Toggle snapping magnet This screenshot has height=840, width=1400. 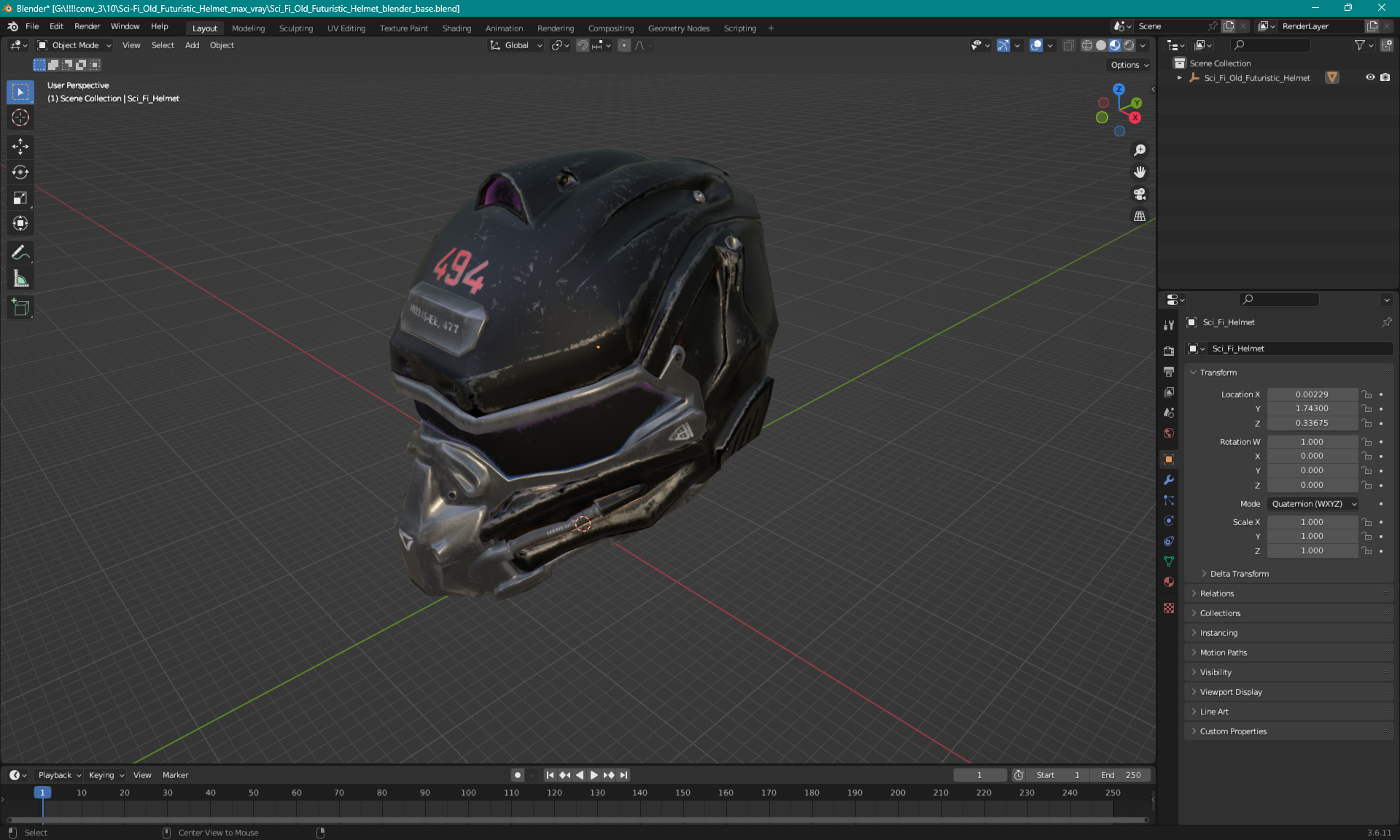pos(582,45)
